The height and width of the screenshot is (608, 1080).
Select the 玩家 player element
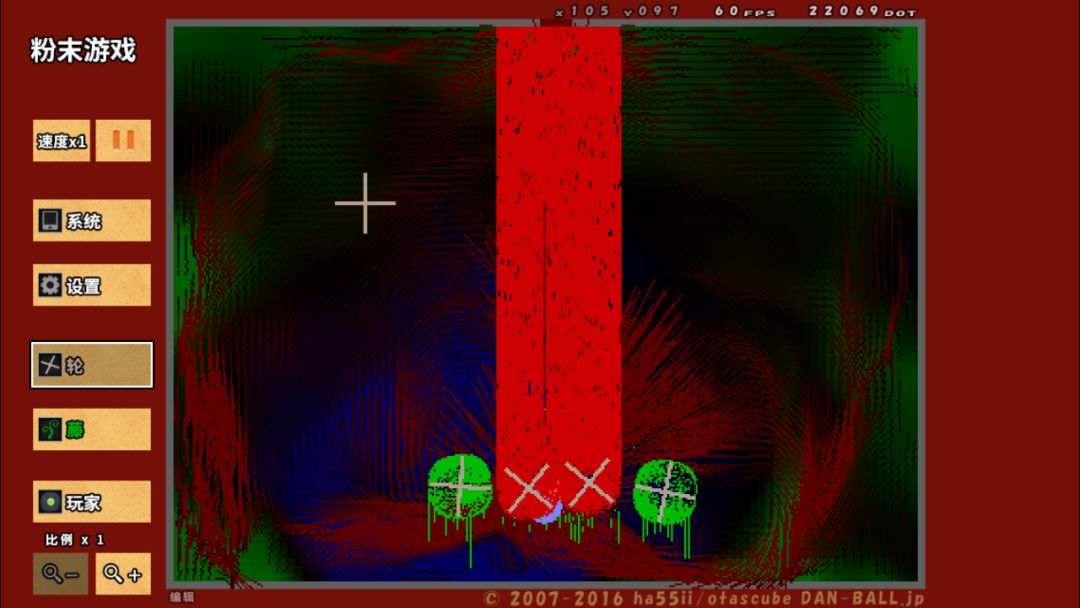click(92, 502)
